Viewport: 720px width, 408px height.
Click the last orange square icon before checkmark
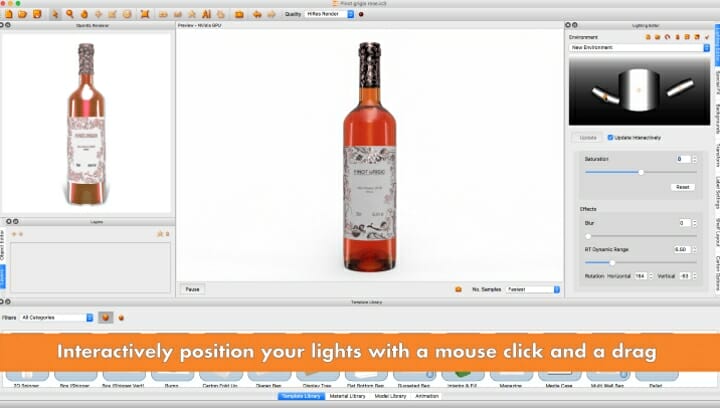(x=697, y=37)
